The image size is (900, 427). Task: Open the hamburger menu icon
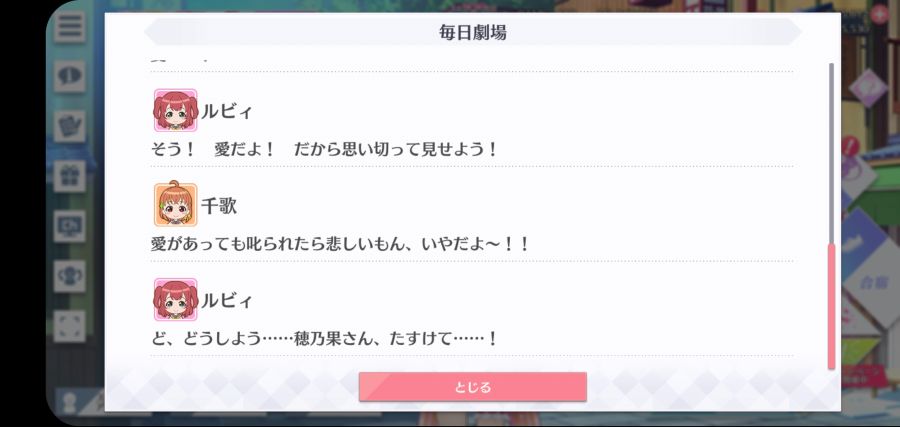tap(69, 27)
